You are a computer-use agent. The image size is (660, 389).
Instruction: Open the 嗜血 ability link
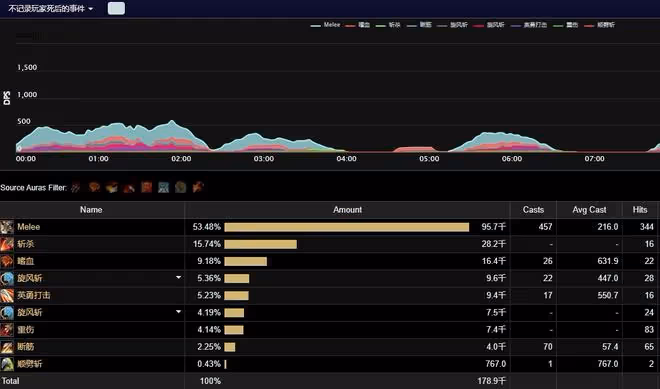(26, 261)
